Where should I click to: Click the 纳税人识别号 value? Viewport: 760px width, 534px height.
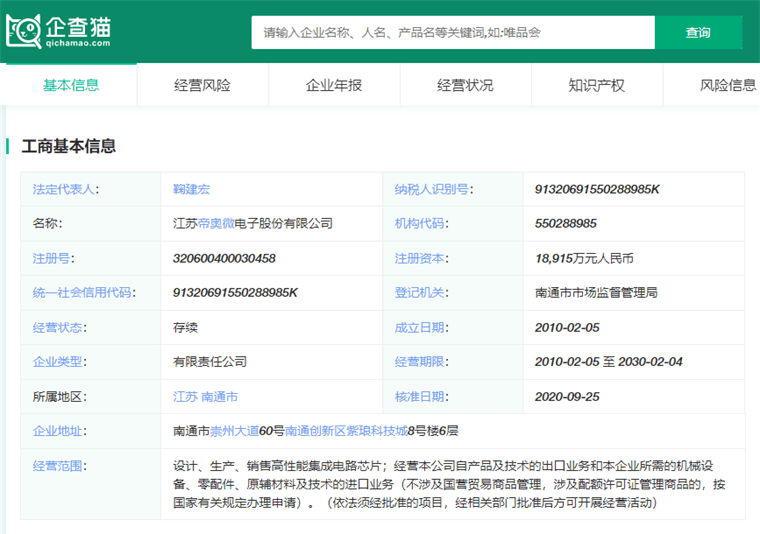click(597, 189)
